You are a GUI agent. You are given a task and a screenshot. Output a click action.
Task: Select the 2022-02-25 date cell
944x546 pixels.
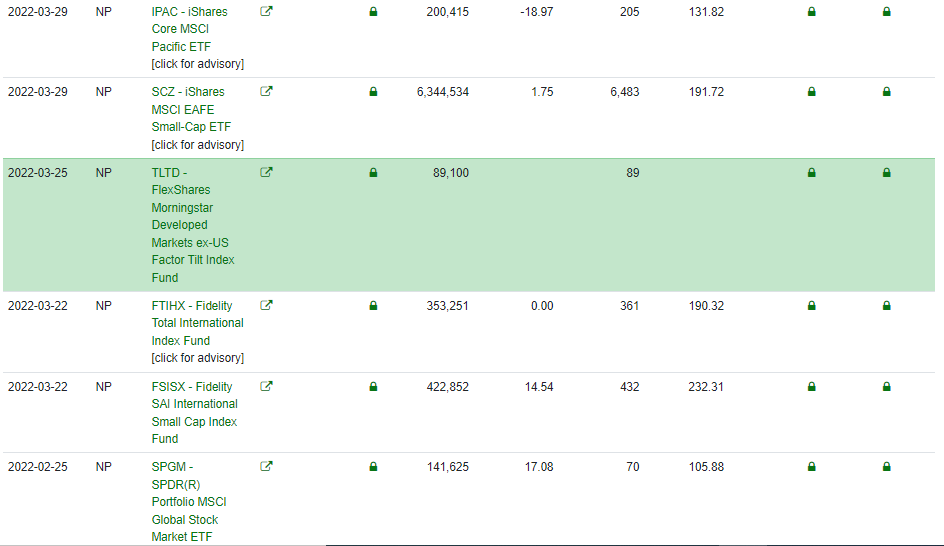click(38, 467)
